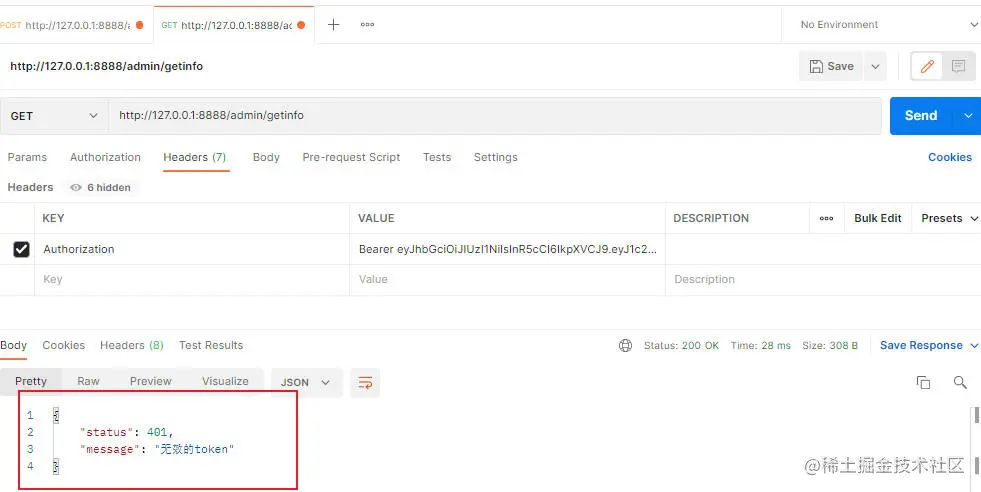Click the Bearer token value cell

(507, 250)
